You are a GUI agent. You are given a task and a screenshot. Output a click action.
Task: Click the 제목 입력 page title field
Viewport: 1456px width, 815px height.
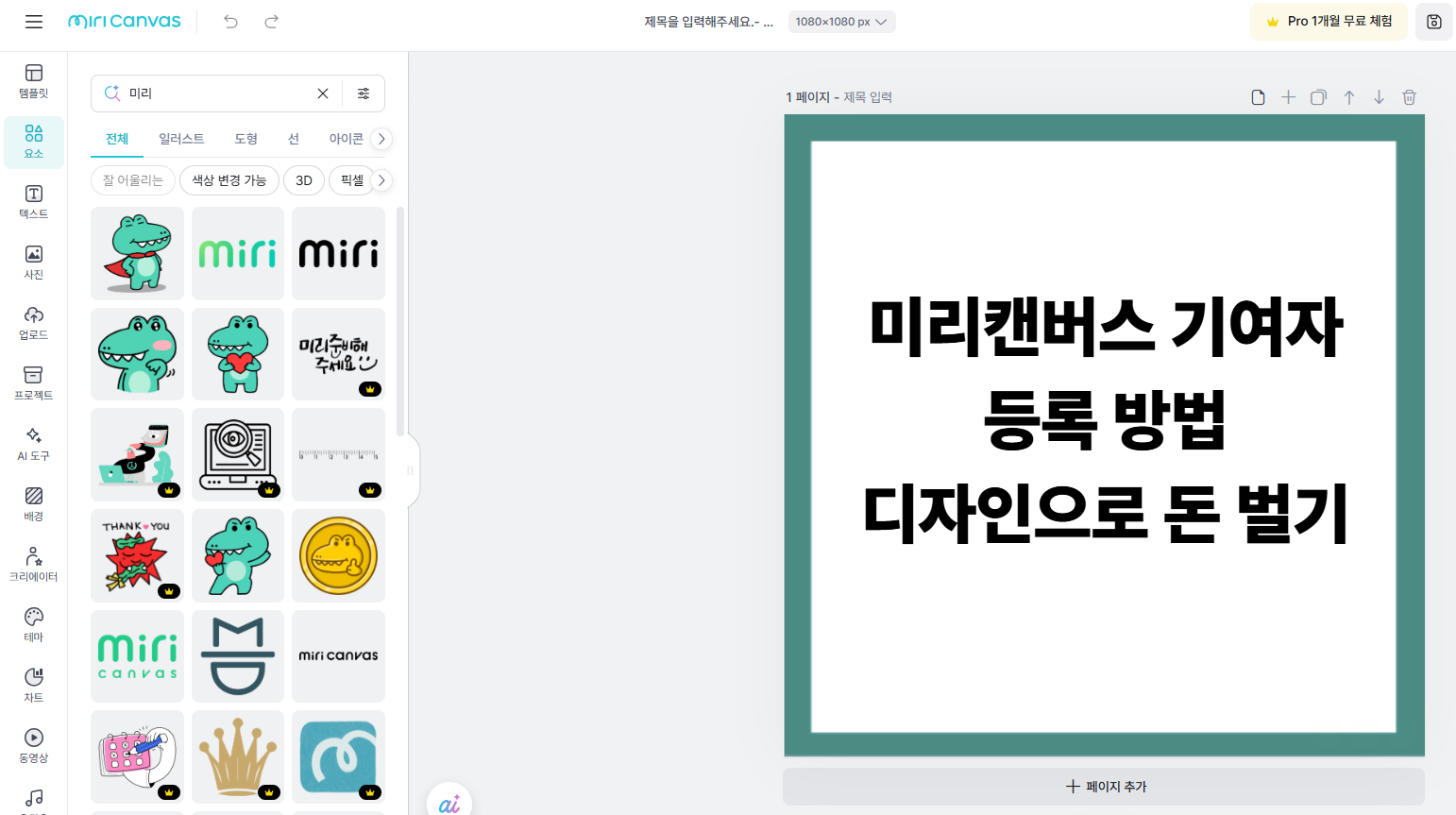(868, 97)
